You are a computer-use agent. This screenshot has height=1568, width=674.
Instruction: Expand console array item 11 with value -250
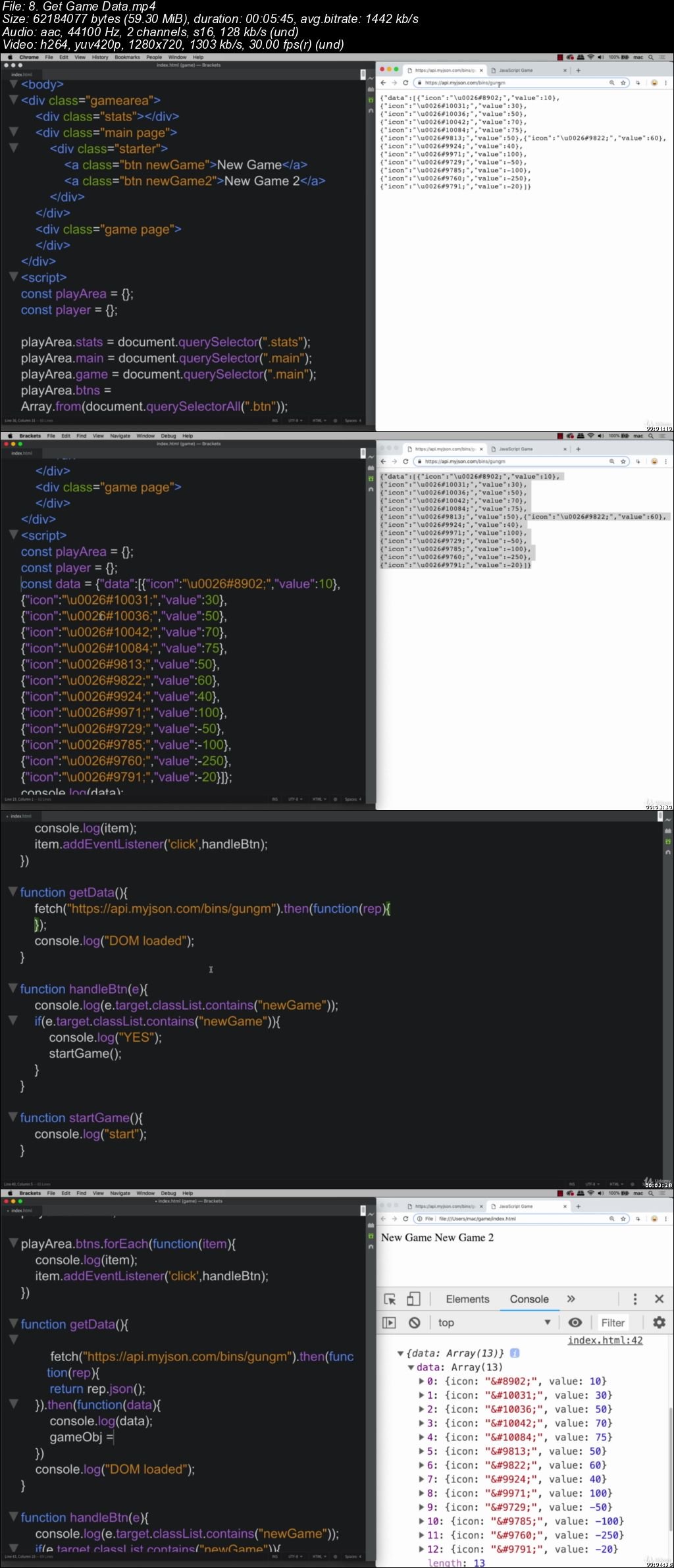(x=421, y=1535)
